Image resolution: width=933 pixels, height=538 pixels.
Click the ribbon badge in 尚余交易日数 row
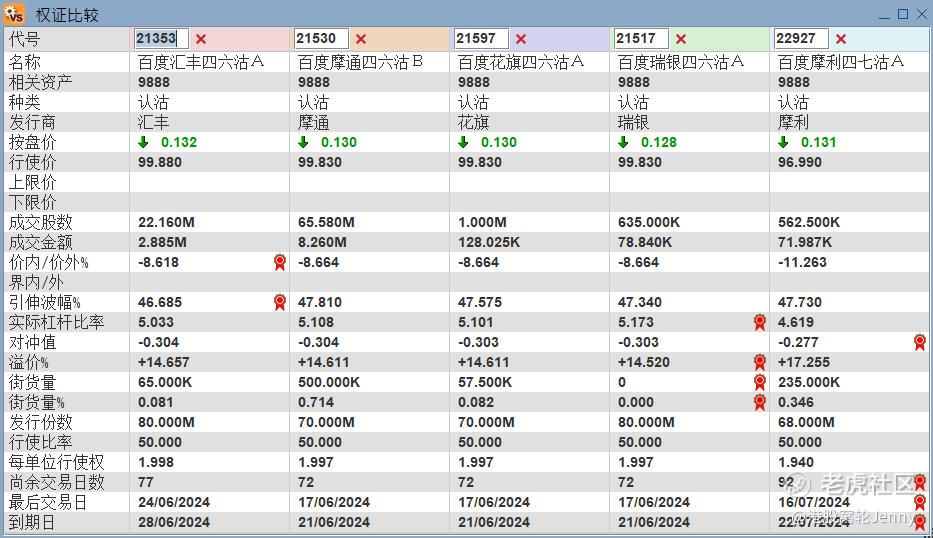click(x=920, y=482)
